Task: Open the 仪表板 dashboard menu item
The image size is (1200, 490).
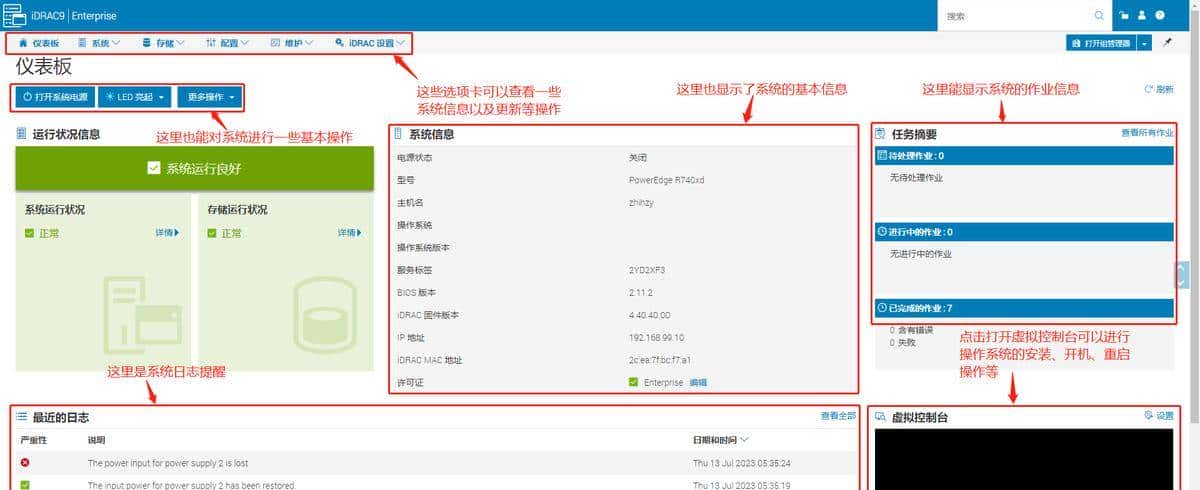Action: [x=39, y=43]
